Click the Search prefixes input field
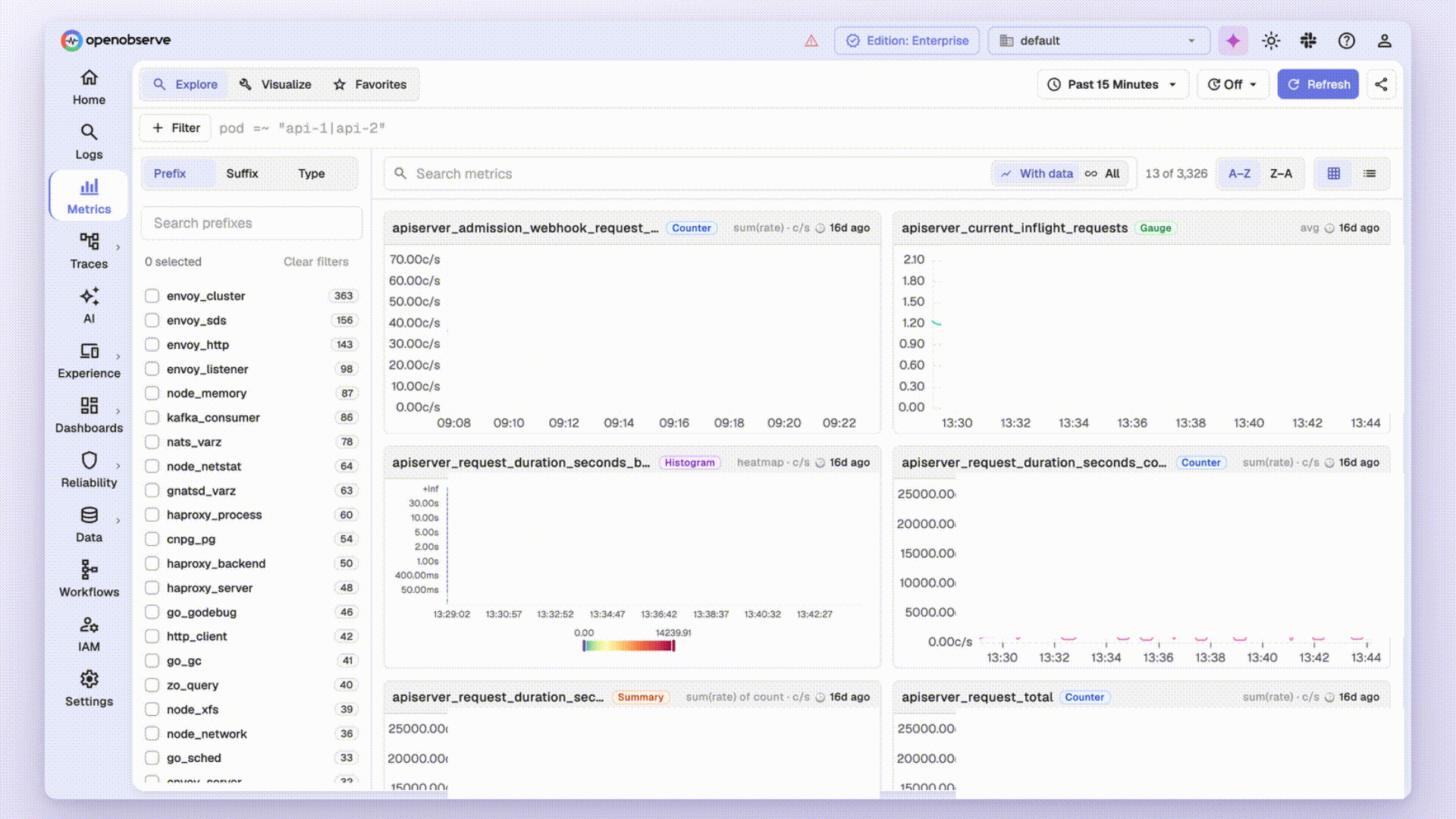 coord(252,223)
